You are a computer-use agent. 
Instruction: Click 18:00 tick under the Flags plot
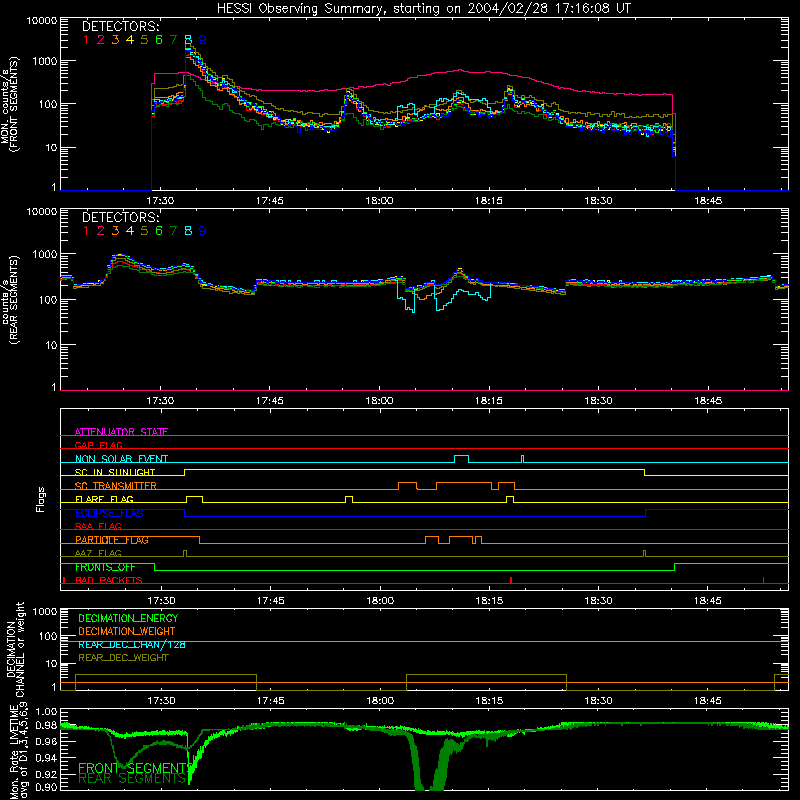[x=380, y=601]
